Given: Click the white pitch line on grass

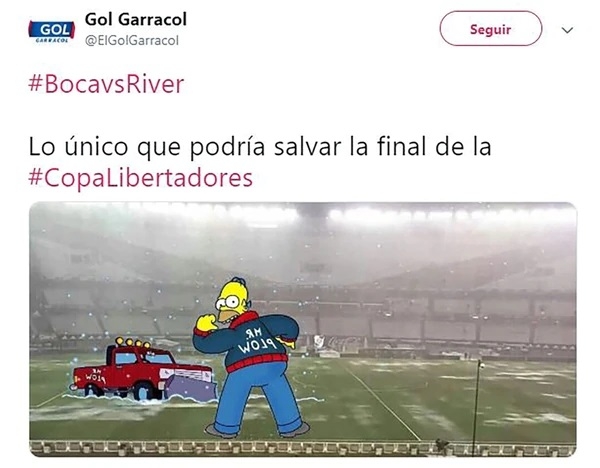Looking at the screenshot, I should click(383, 403).
